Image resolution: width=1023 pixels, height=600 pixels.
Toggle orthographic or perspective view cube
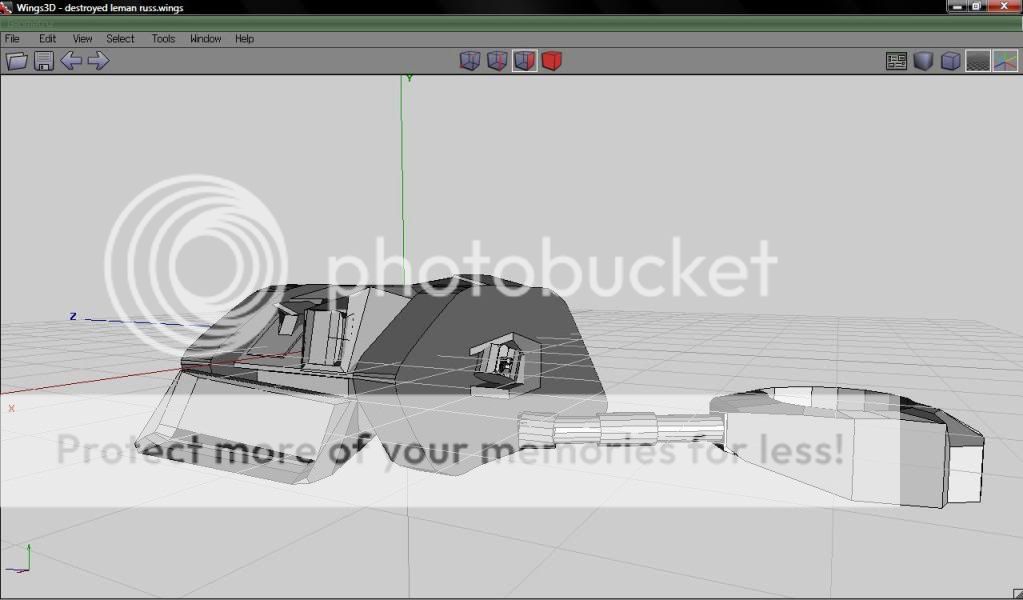[950, 61]
